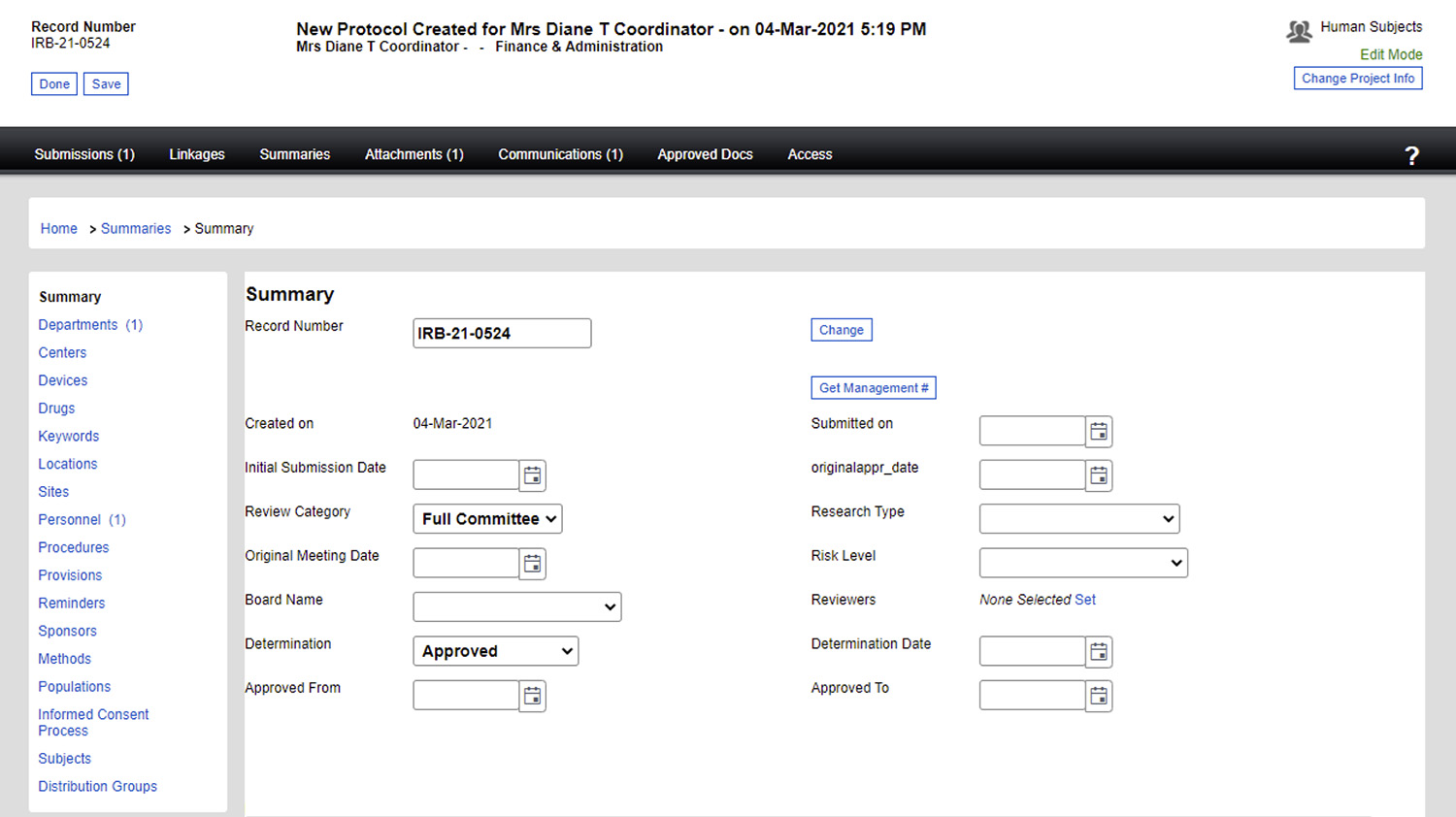Open the Communications tab

pos(560,153)
